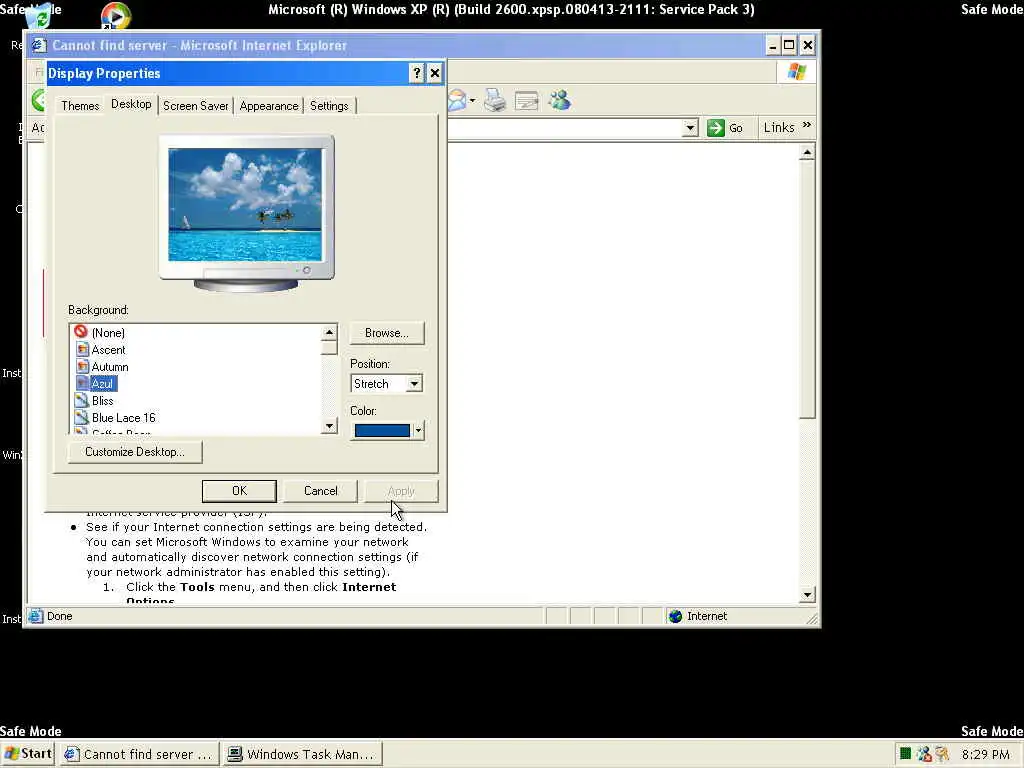Click the Apply button
1024x768 pixels.
point(401,491)
